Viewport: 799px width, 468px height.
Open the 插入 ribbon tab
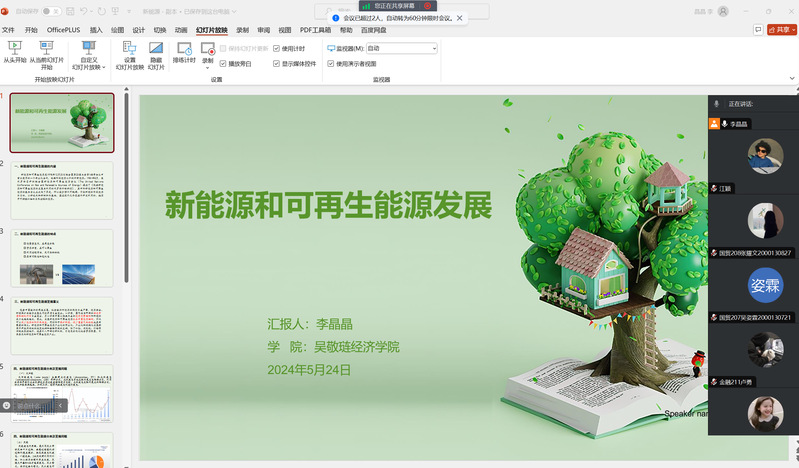[96, 30]
